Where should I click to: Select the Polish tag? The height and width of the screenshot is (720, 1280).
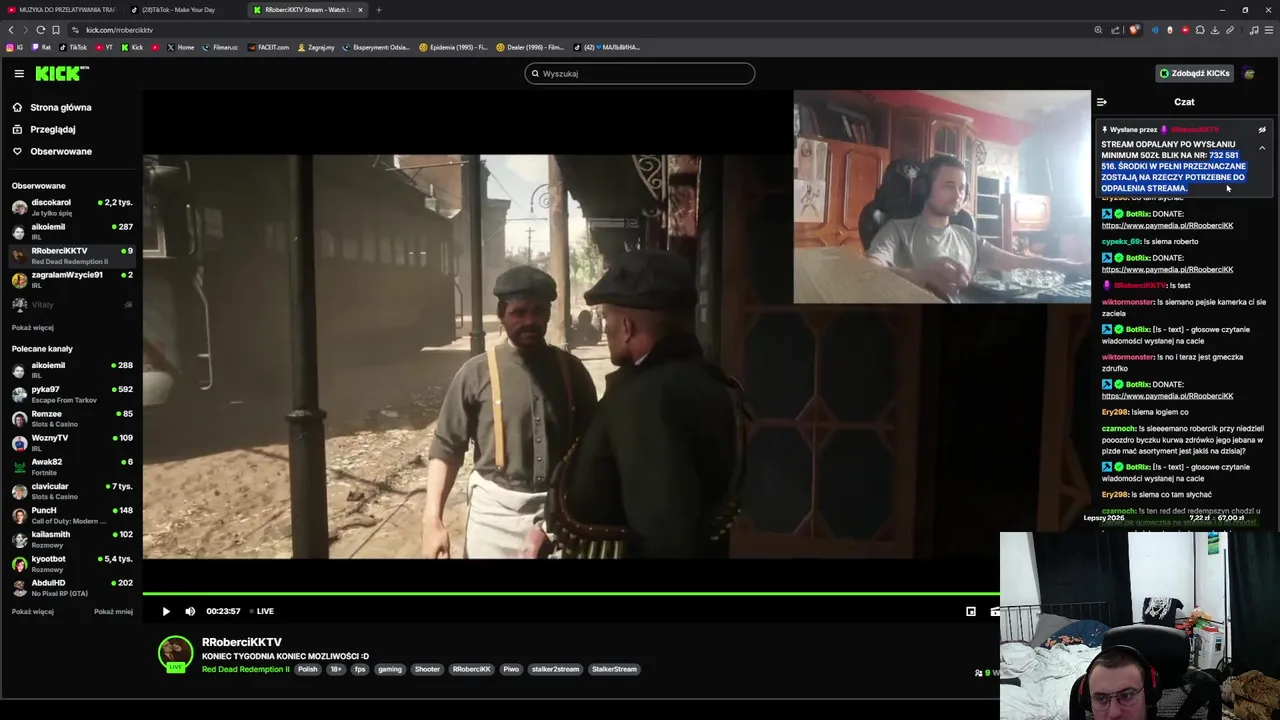click(x=307, y=669)
